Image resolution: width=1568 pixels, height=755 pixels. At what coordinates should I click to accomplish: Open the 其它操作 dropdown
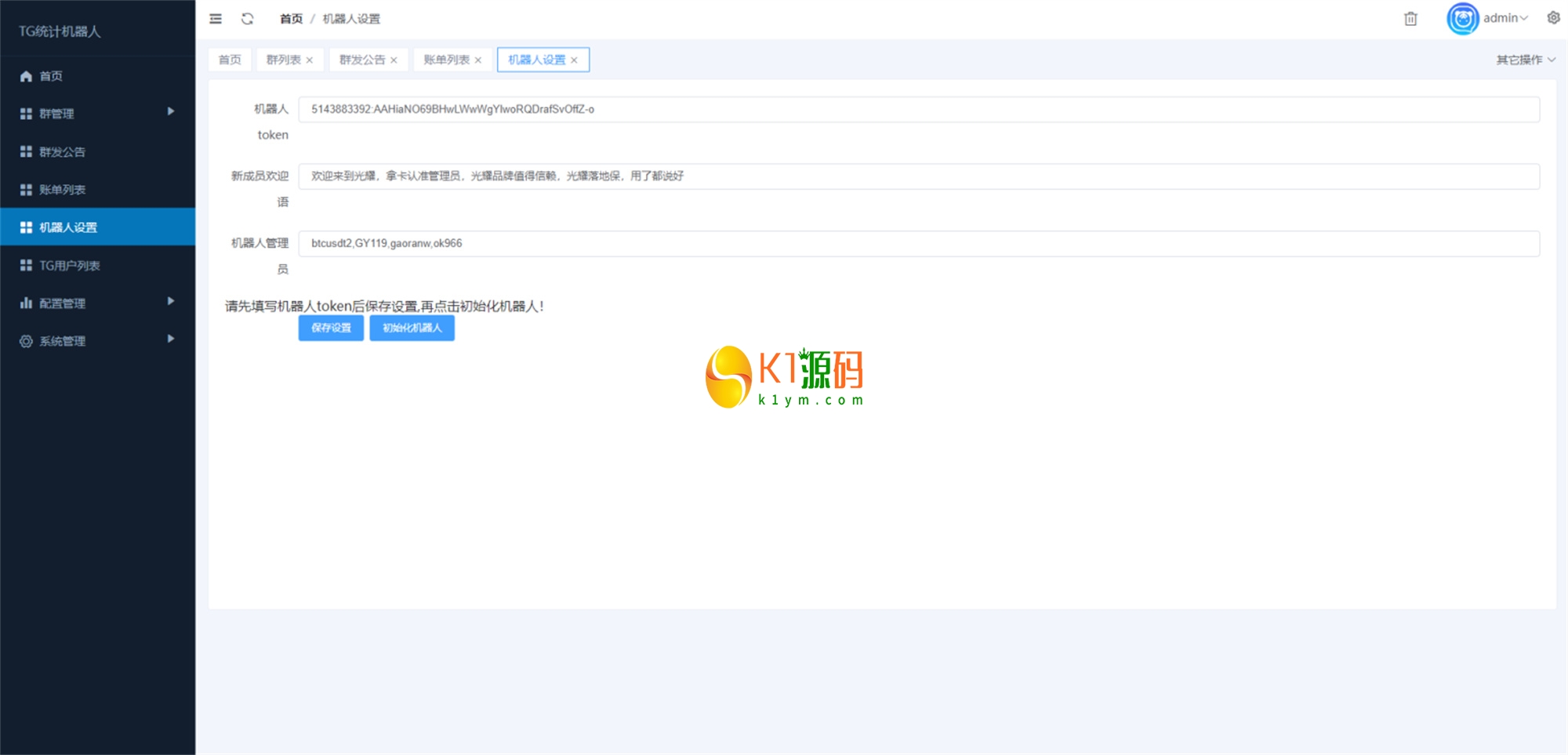(x=1526, y=60)
